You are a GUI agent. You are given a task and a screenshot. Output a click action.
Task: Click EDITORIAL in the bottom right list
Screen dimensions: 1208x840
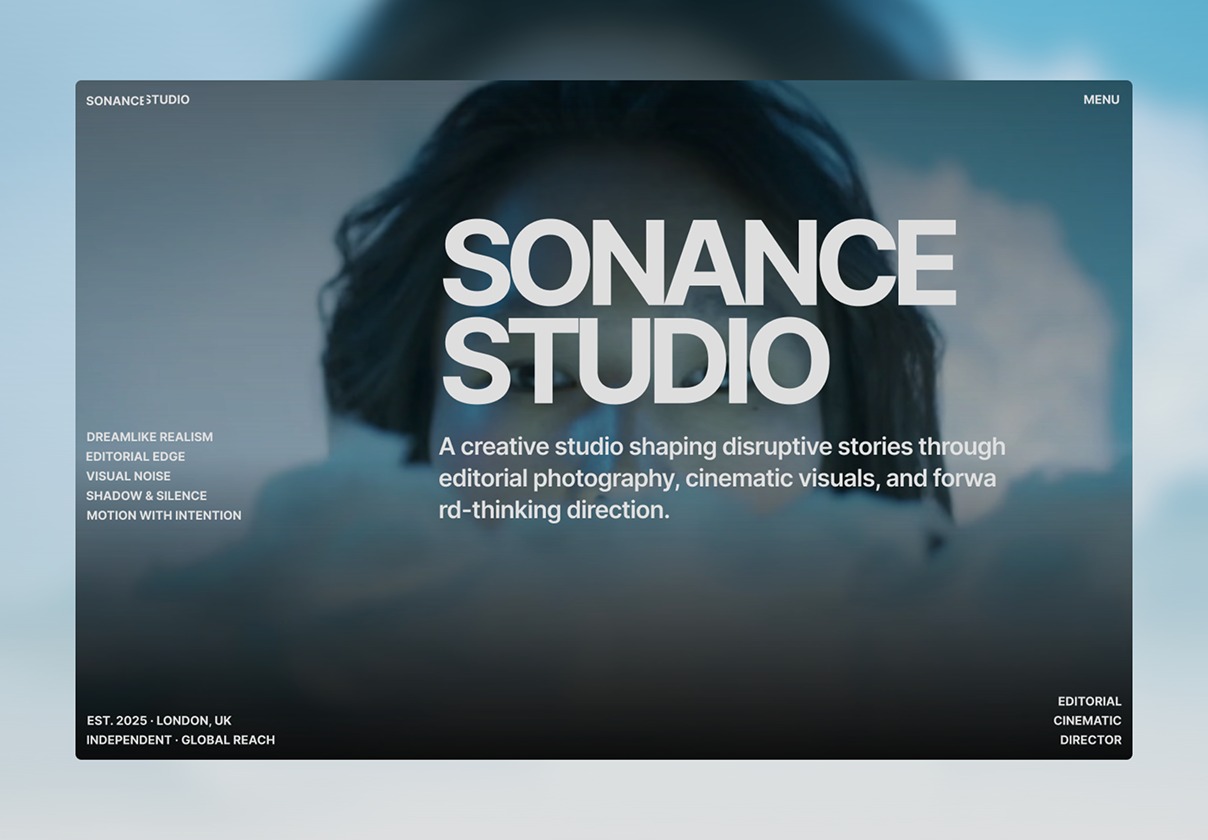1089,701
